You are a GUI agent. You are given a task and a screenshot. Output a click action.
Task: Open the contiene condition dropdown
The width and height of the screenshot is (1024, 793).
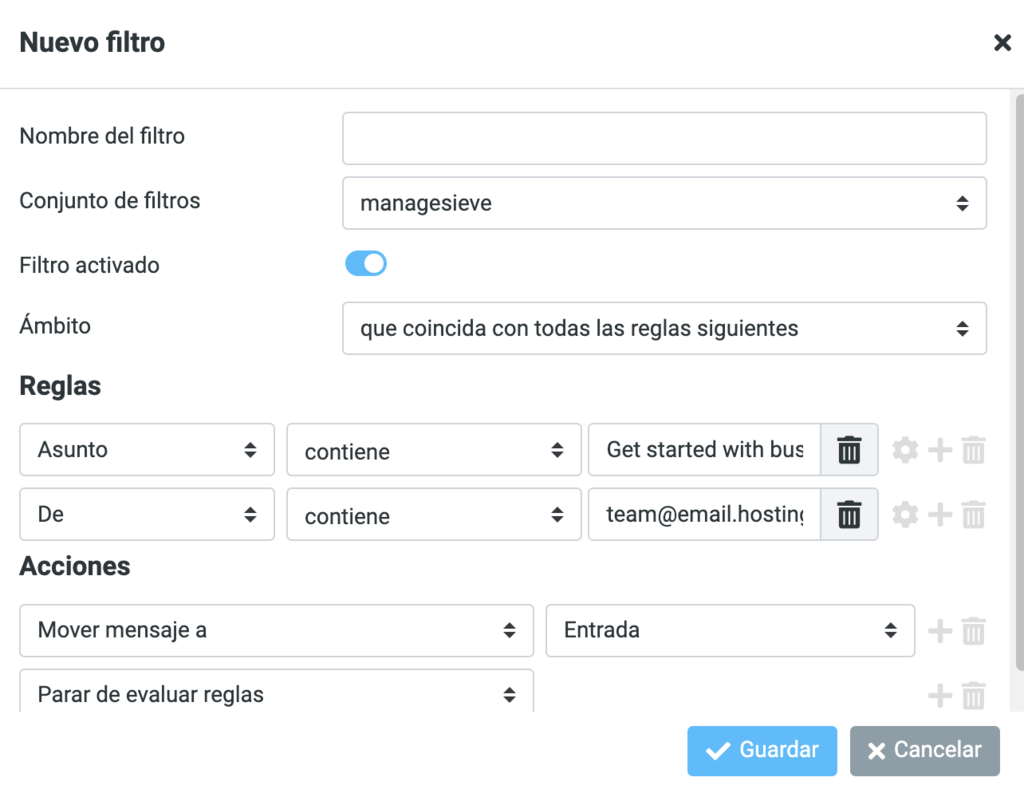(x=433, y=450)
